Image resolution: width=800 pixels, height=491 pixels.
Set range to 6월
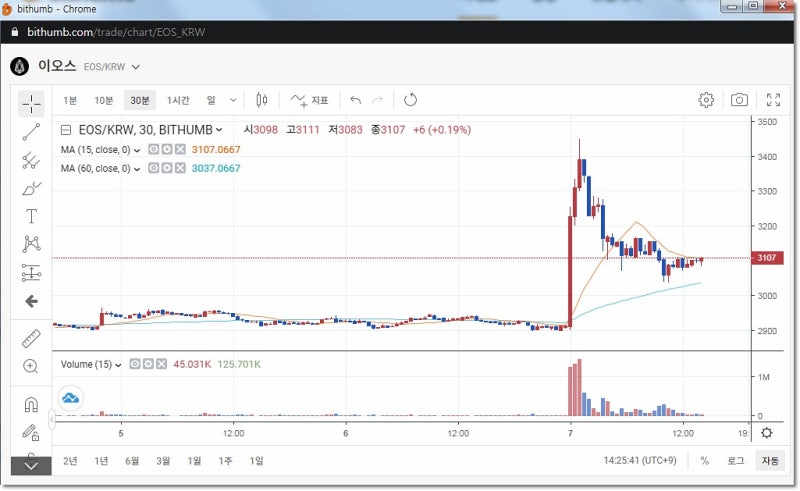tap(132, 461)
